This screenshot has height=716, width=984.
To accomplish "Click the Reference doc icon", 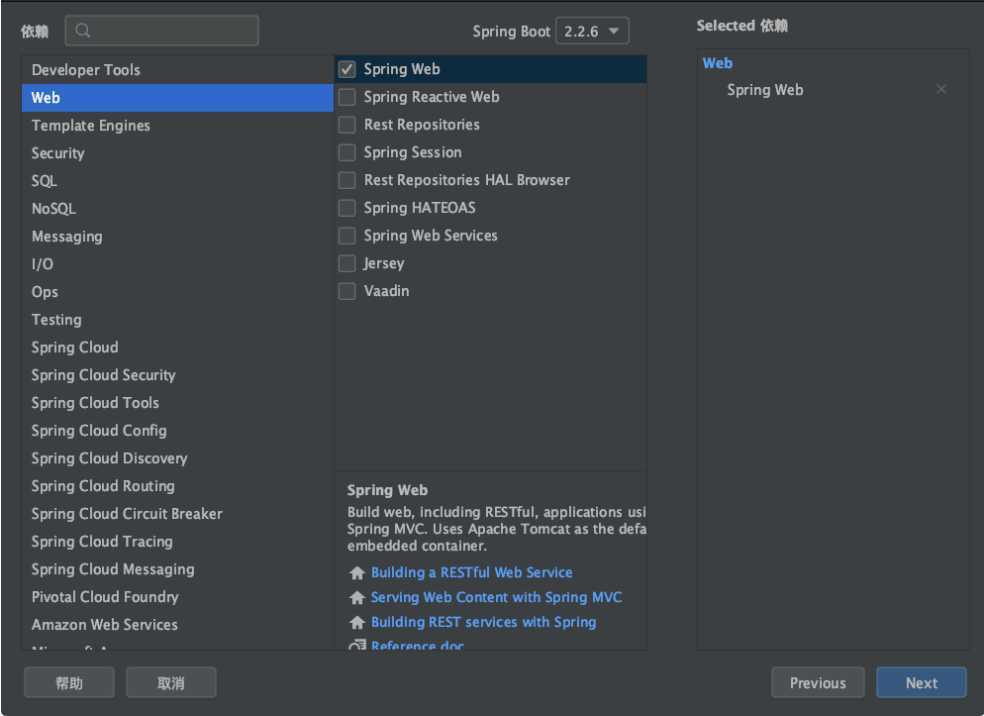I will [356, 646].
